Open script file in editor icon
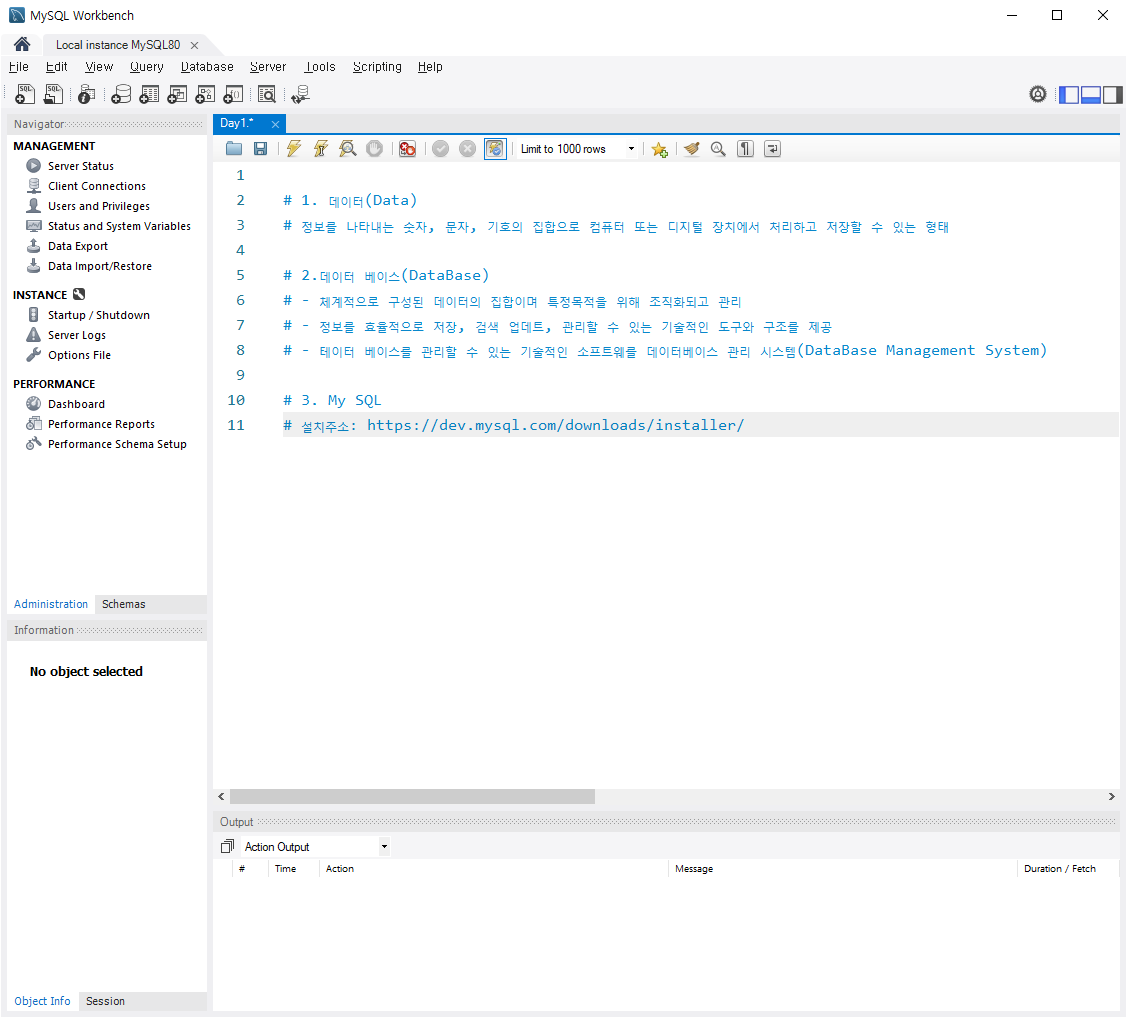Viewport: 1127px width, 1018px height. point(234,149)
